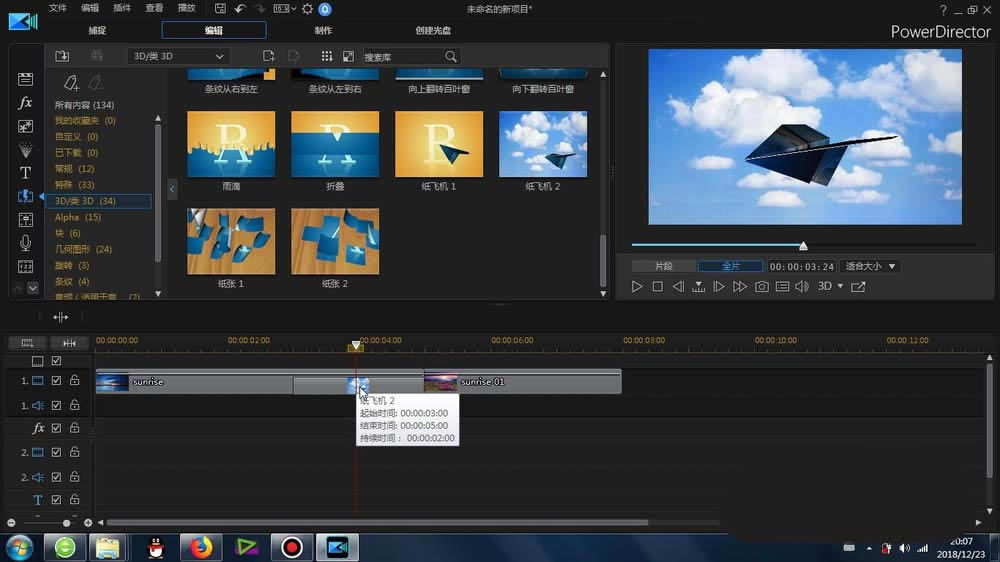Screen dimensions: 1000x562
Task: Lock audio track 2
Action: point(74,477)
